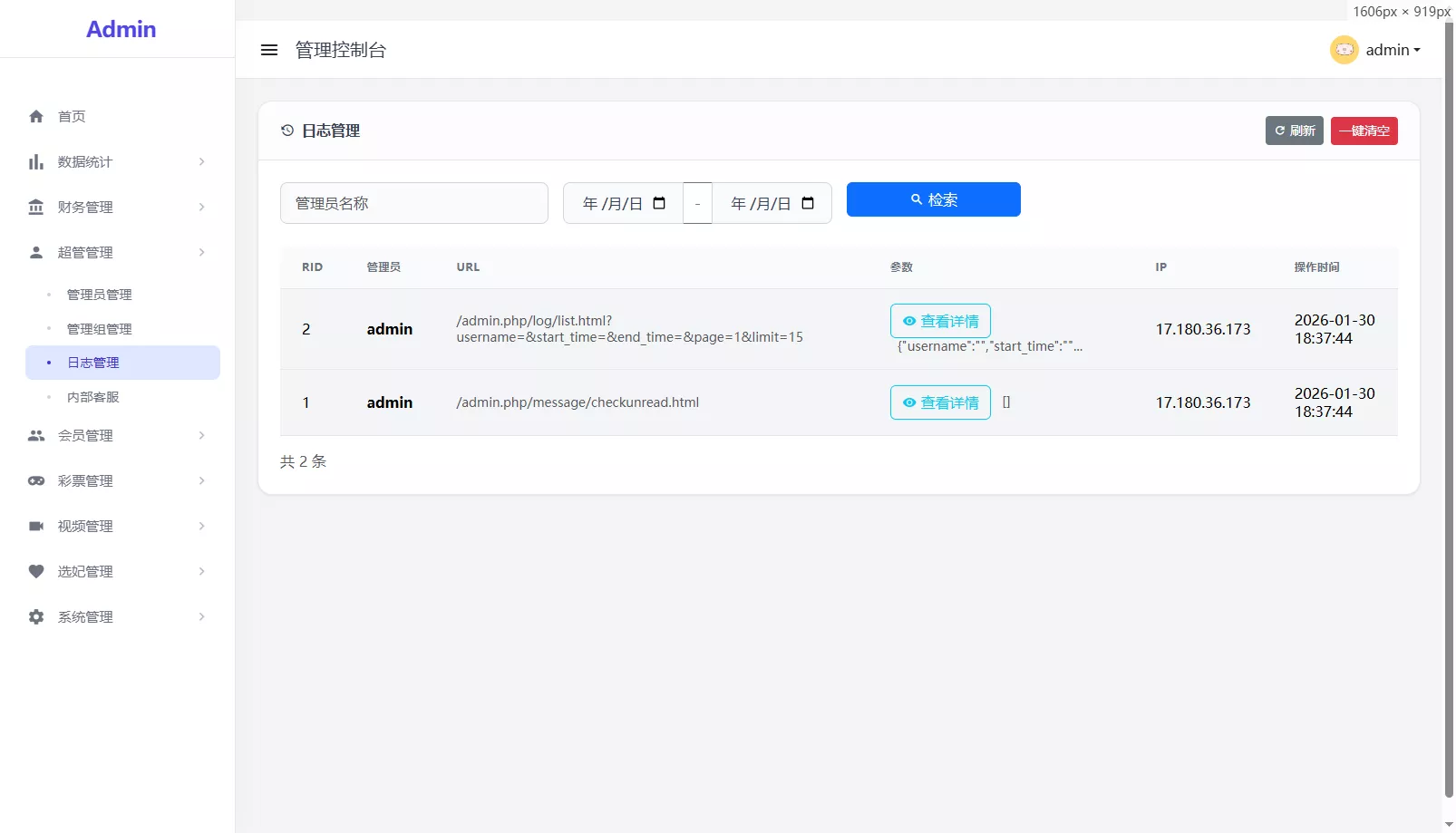Click 查看详情 on log RID 2

(940, 320)
